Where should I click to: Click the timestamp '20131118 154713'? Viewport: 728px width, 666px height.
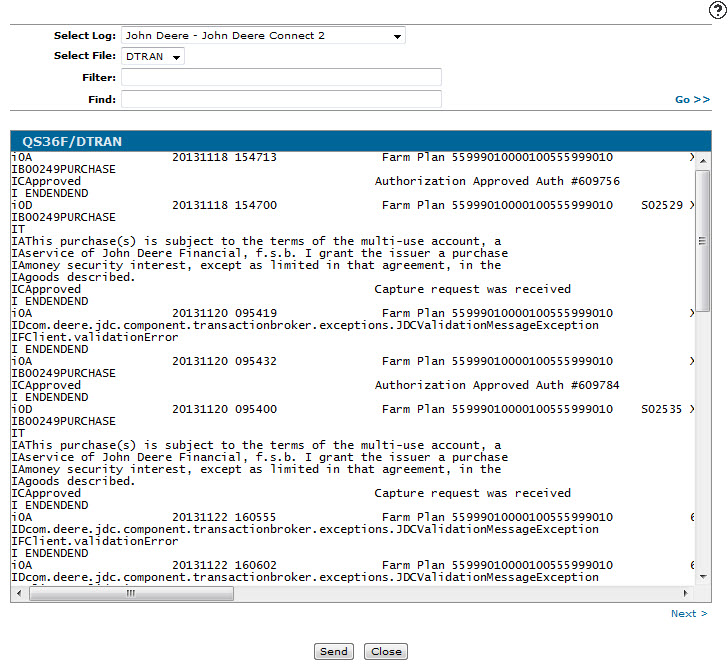[225, 157]
